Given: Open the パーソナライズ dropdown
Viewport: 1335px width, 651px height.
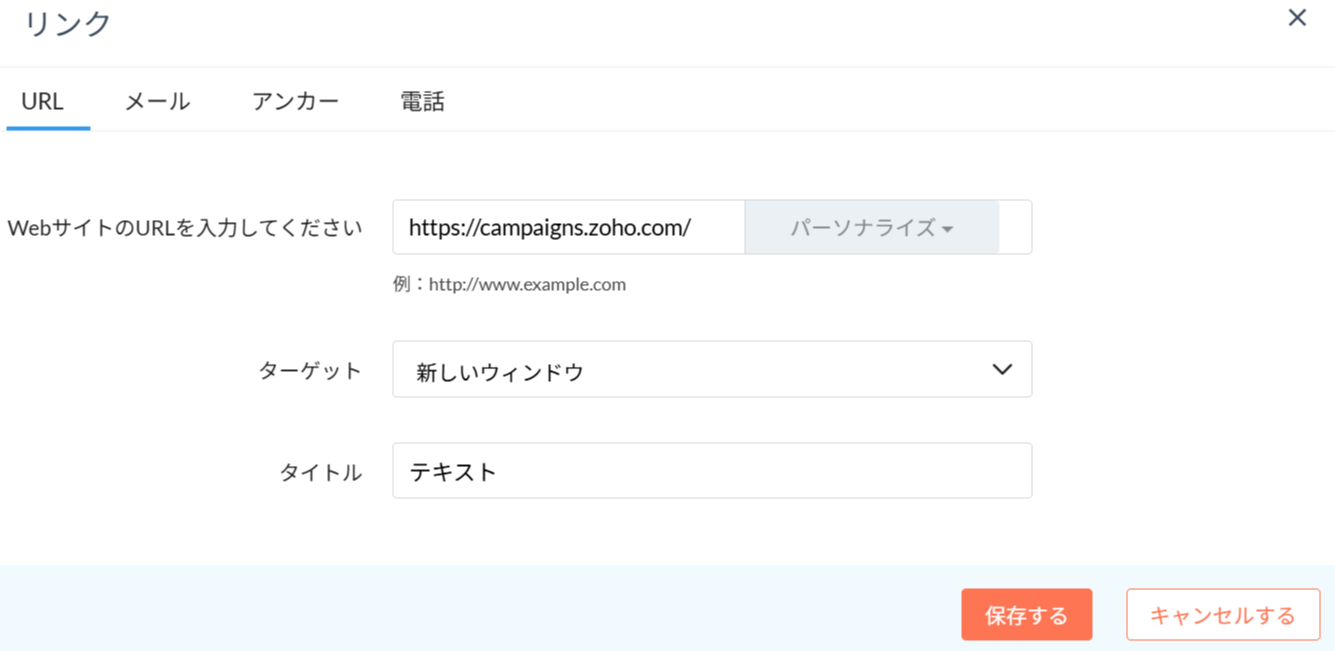Looking at the screenshot, I should point(862,227).
